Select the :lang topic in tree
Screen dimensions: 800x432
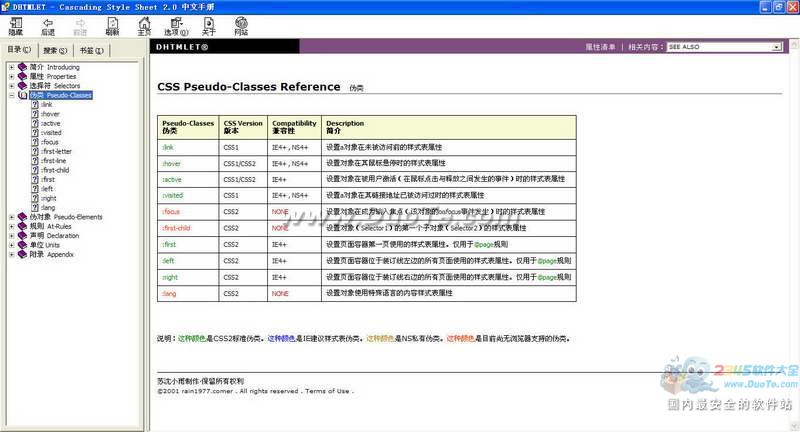[47, 207]
